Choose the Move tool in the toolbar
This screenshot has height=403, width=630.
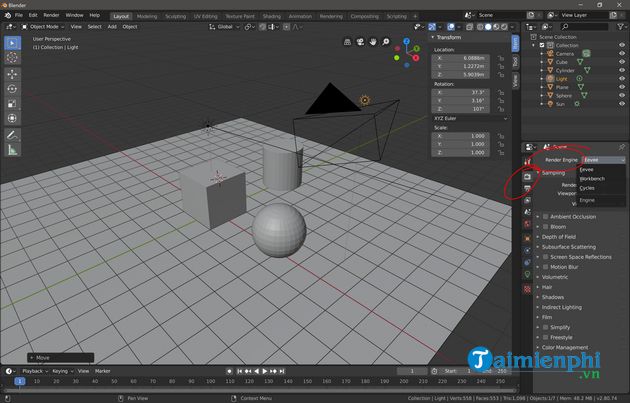point(13,74)
